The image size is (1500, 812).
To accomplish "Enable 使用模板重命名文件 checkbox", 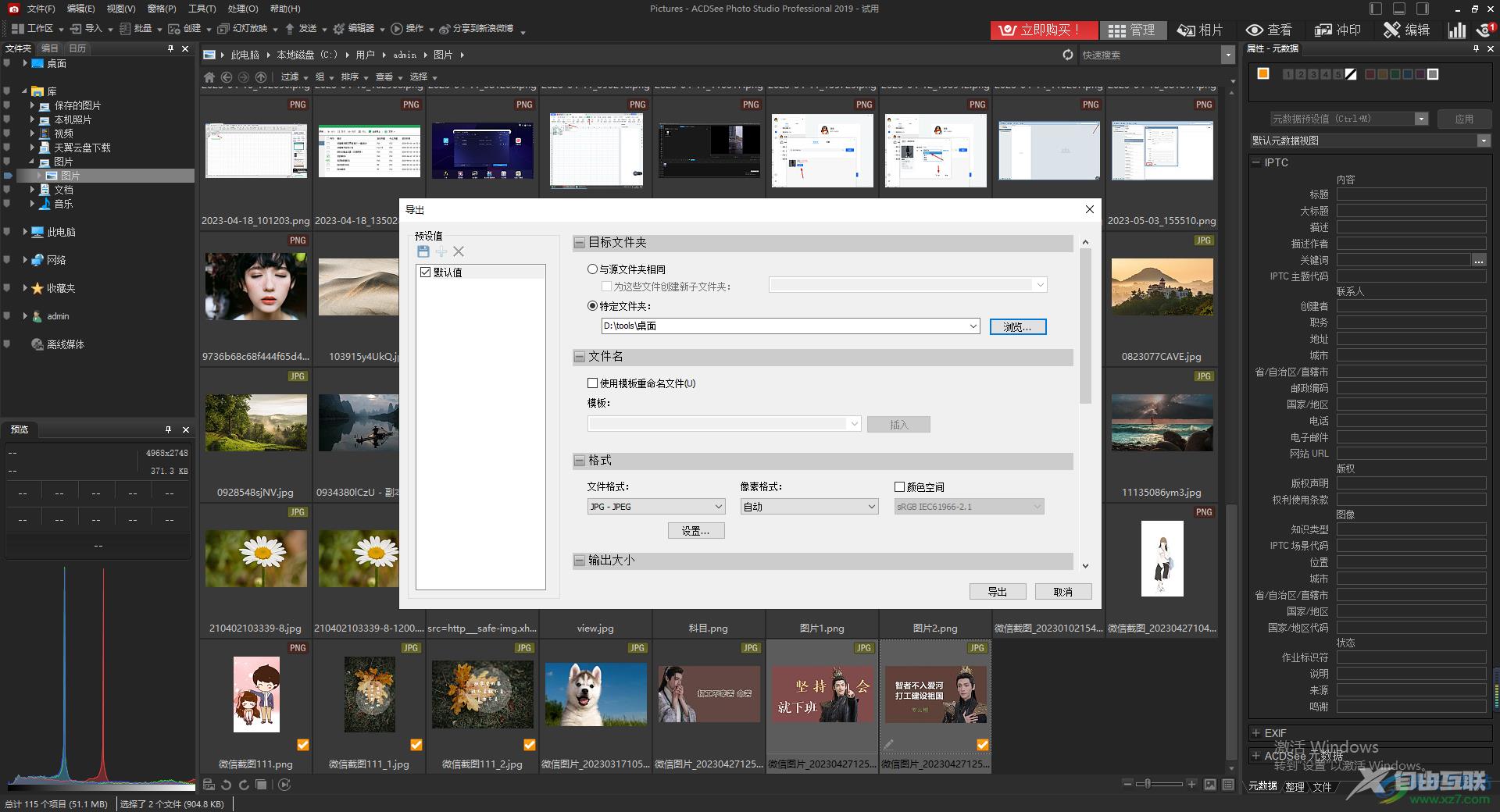I will point(592,383).
